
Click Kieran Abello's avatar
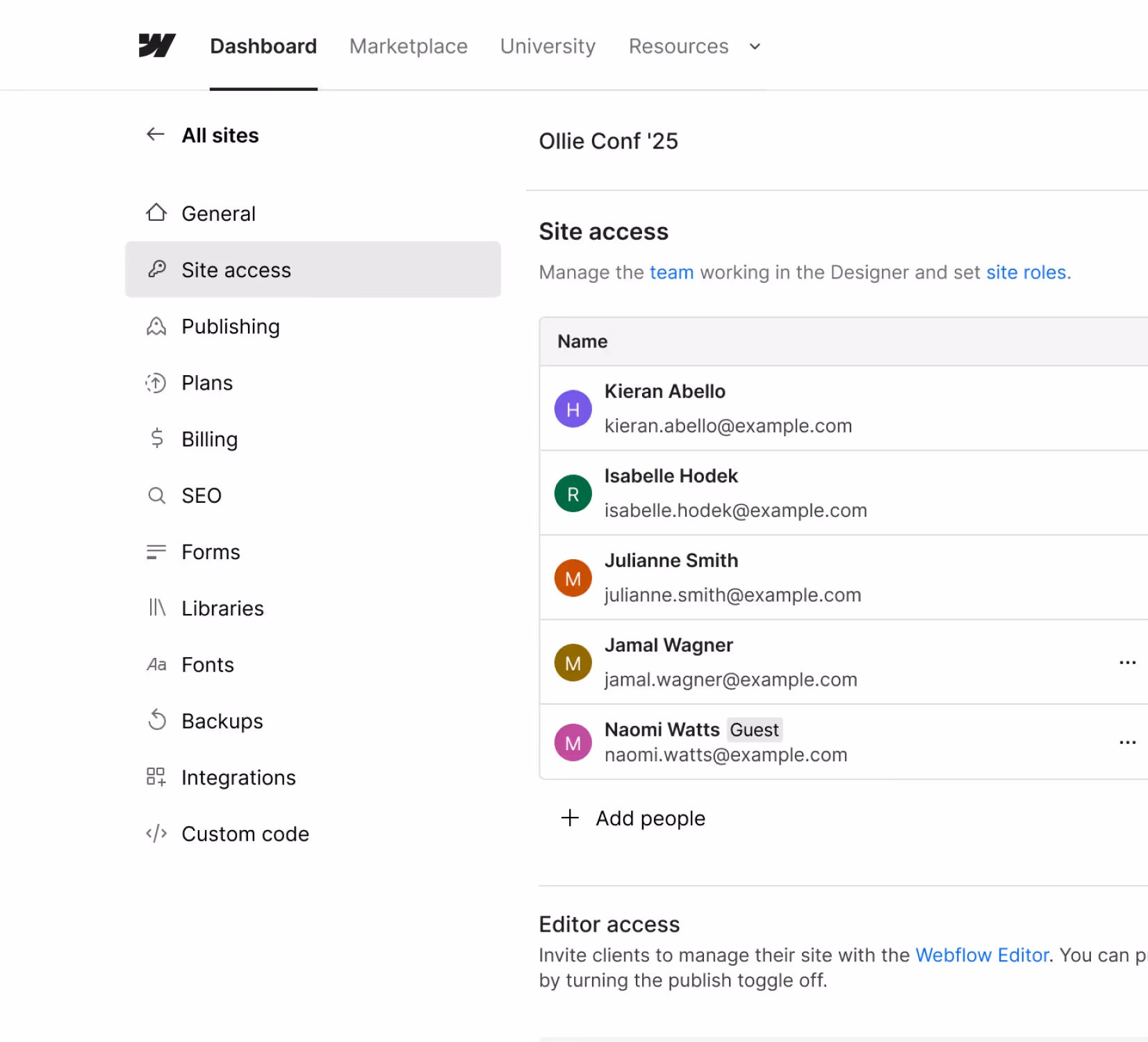573,408
